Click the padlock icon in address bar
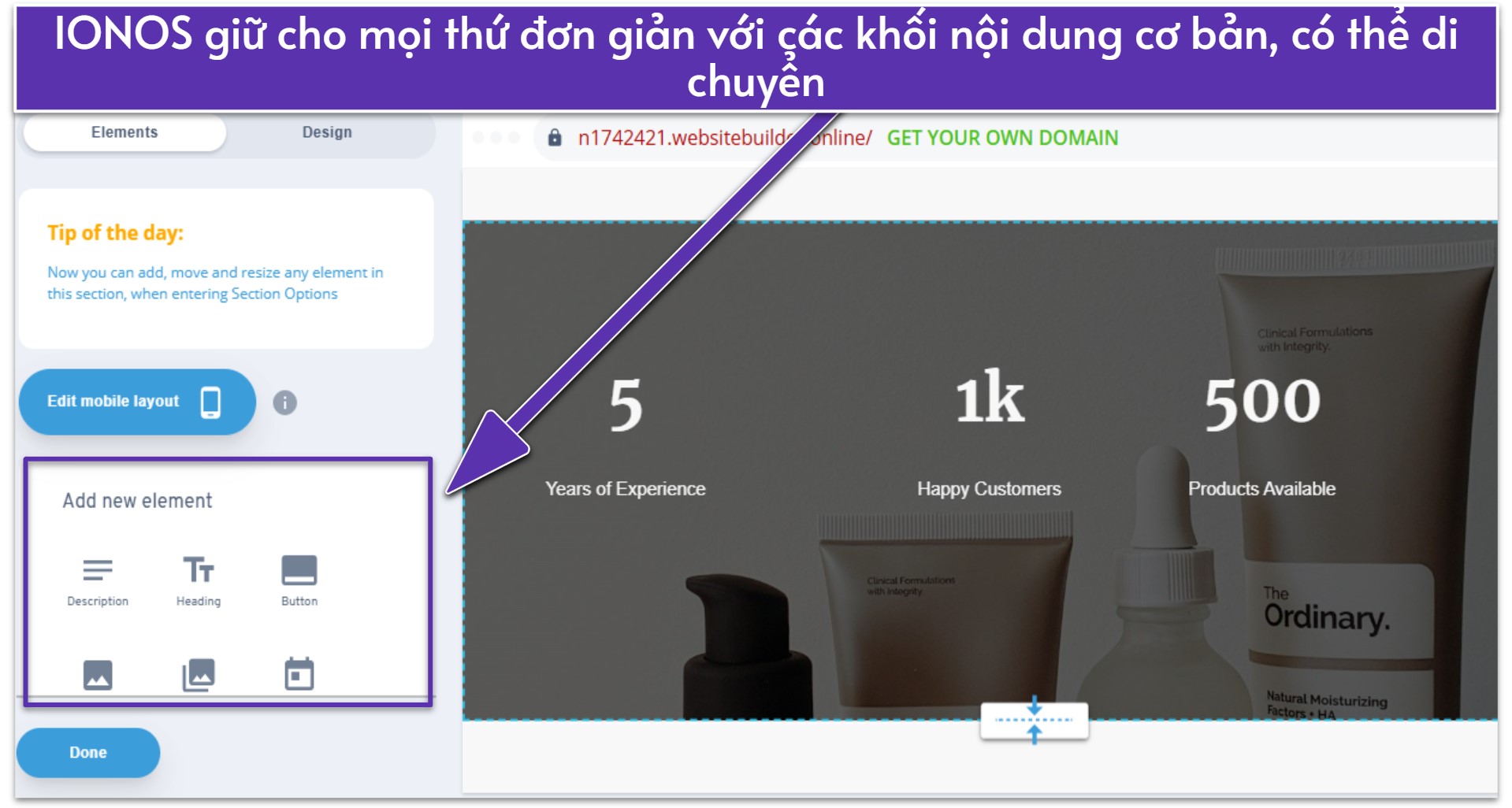This screenshot has width=1512, height=808. [x=555, y=138]
